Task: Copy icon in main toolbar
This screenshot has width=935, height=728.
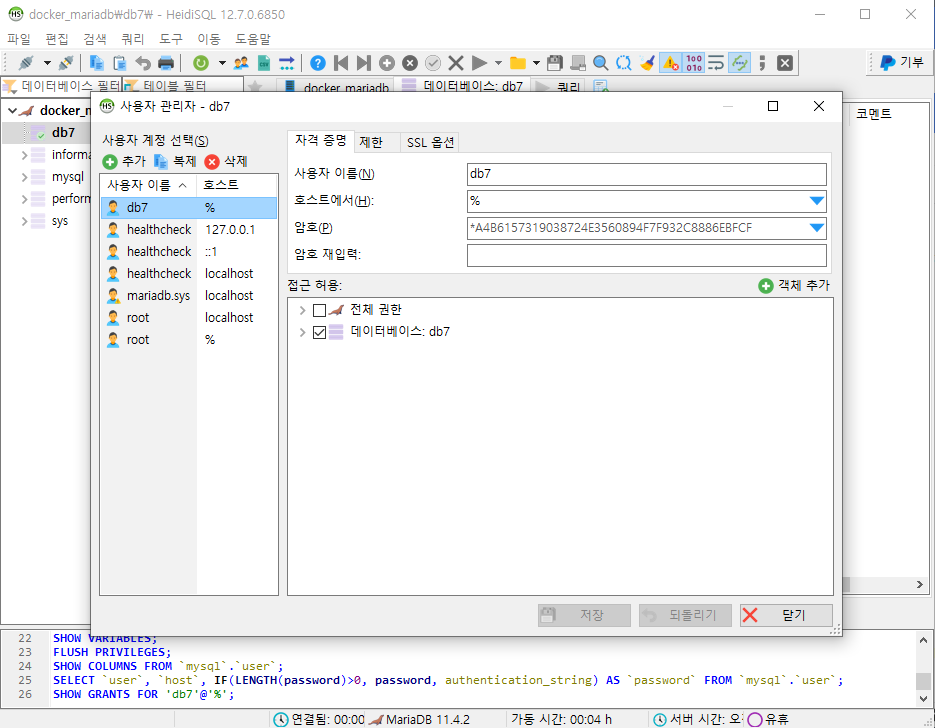Action: click(97, 63)
